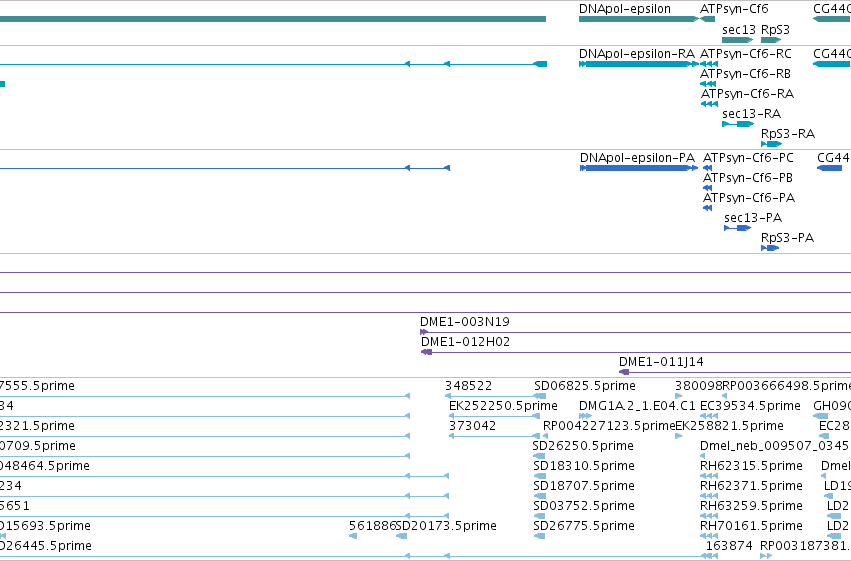Screen dimensions: 851x561
Task: Click the RpS3 gene label
Action: [x=775, y=30]
